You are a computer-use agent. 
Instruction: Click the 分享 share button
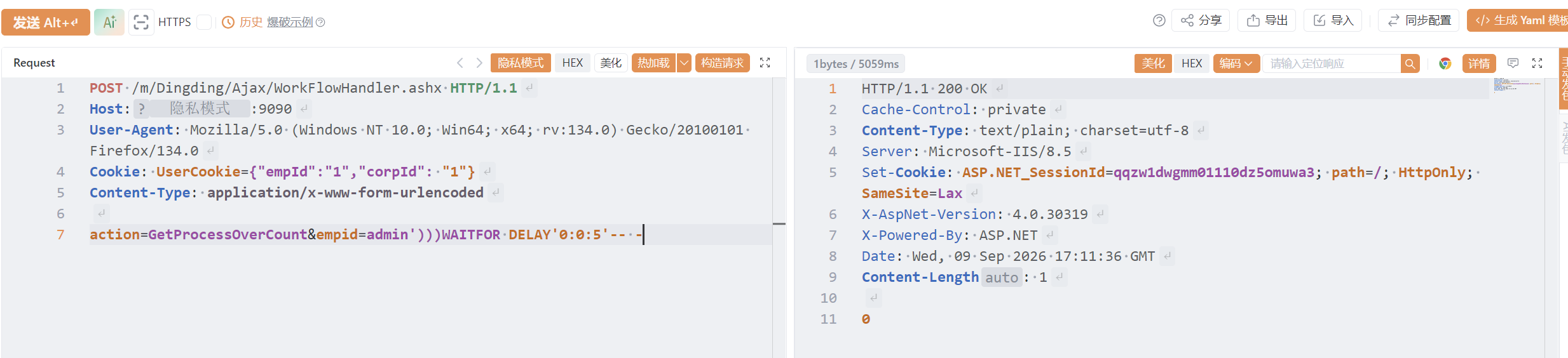pyautogui.click(x=1201, y=20)
